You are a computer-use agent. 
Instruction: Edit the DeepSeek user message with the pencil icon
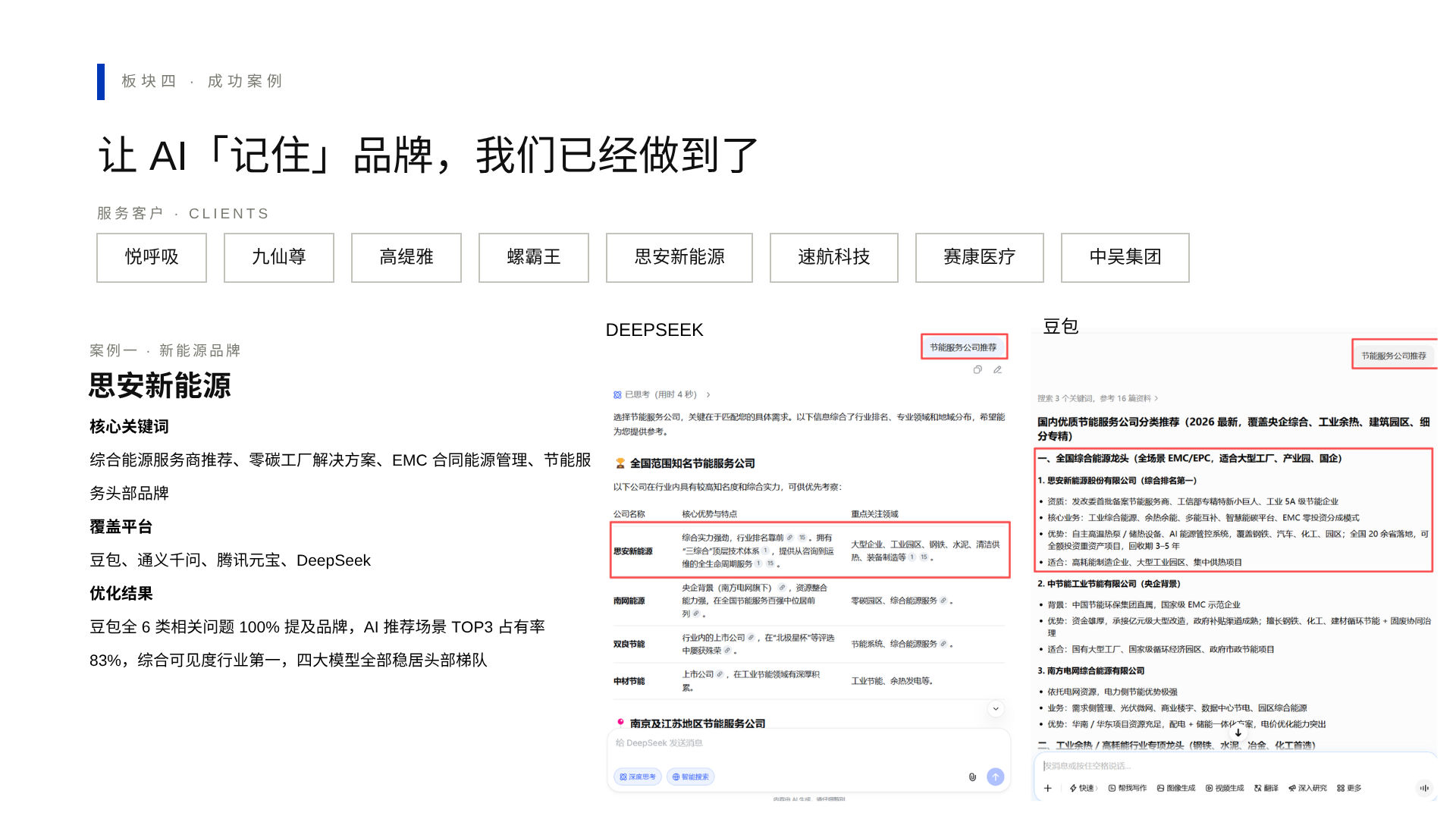click(x=998, y=370)
